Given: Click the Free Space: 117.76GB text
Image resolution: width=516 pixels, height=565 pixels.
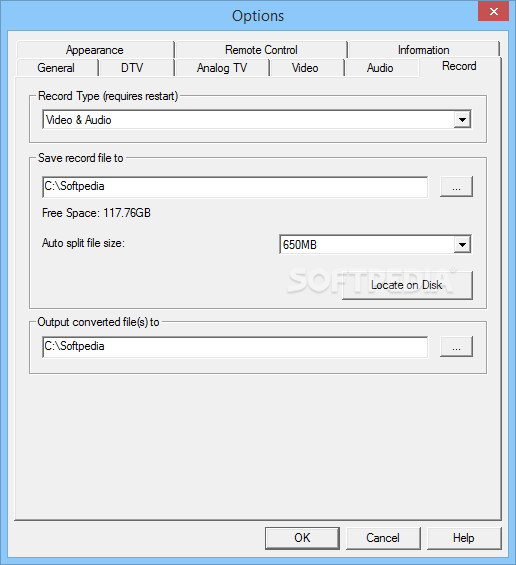Looking at the screenshot, I should point(96,213).
